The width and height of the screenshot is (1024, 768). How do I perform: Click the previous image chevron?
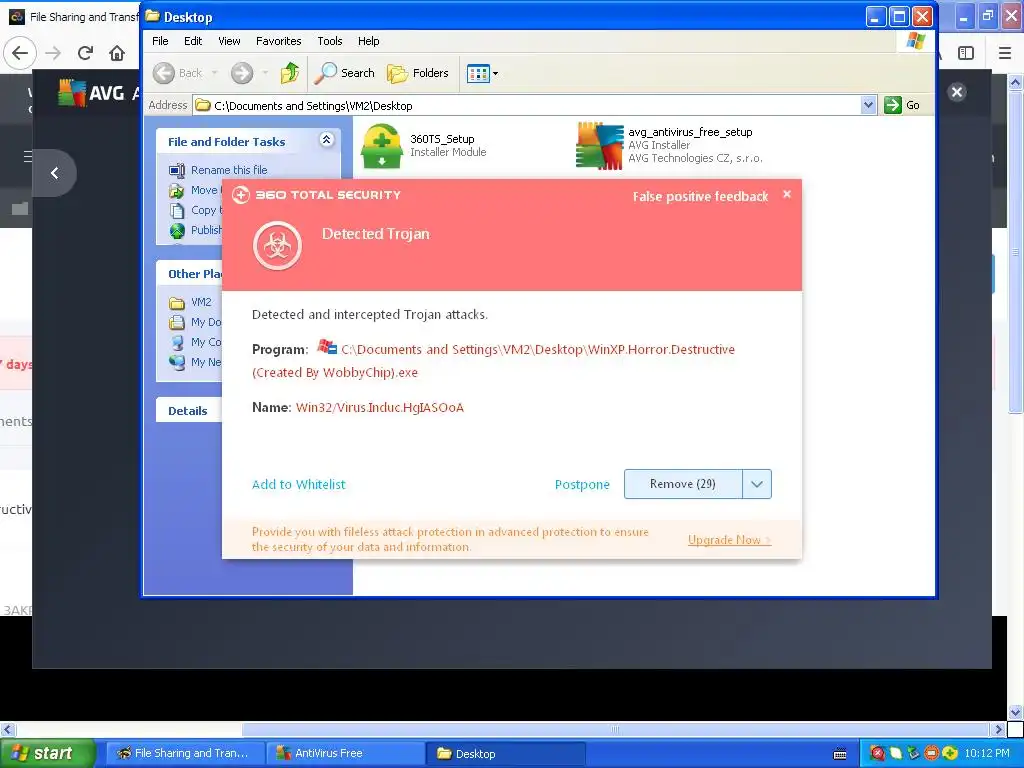click(55, 173)
